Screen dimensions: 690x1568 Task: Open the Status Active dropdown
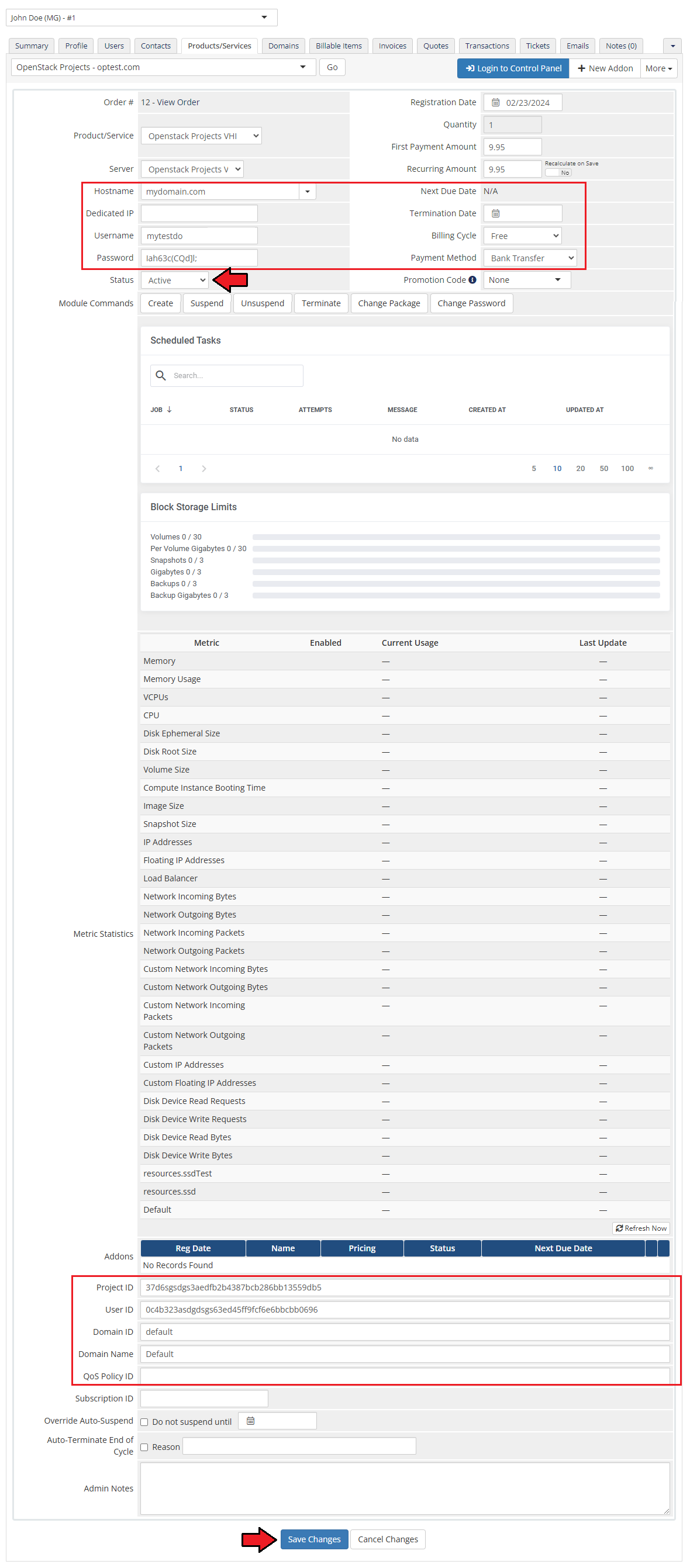(175, 280)
